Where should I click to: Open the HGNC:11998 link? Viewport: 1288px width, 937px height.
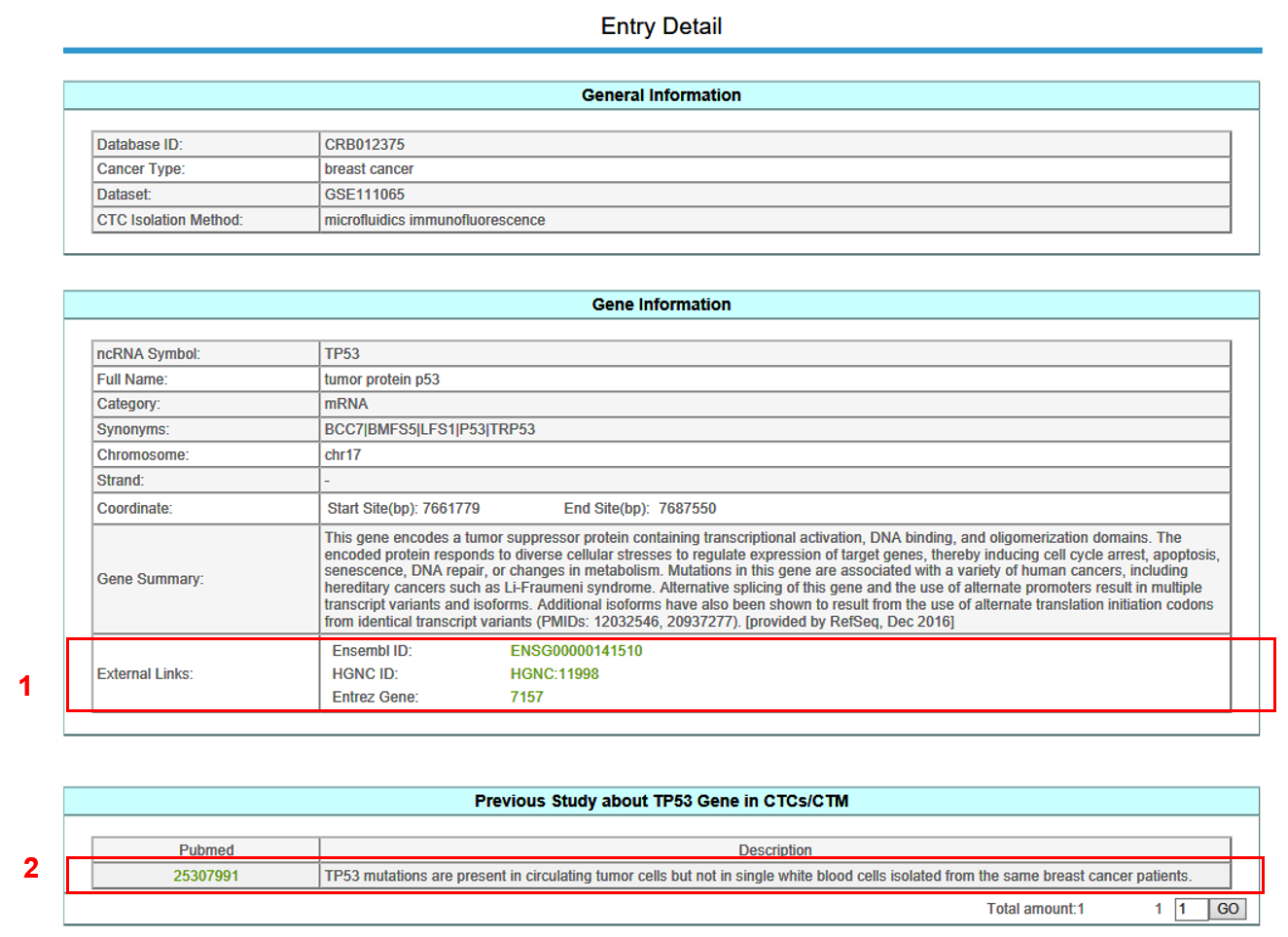[x=555, y=674]
